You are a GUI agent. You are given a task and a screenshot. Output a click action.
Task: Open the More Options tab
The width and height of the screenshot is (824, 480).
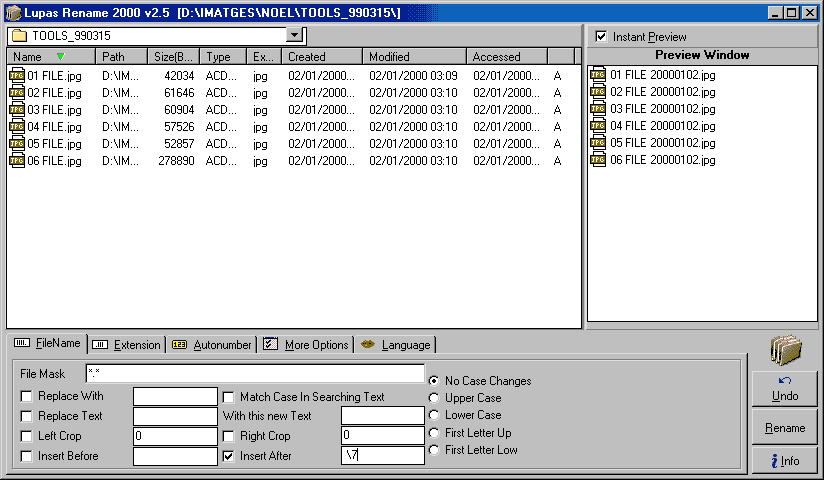pos(306,345)
